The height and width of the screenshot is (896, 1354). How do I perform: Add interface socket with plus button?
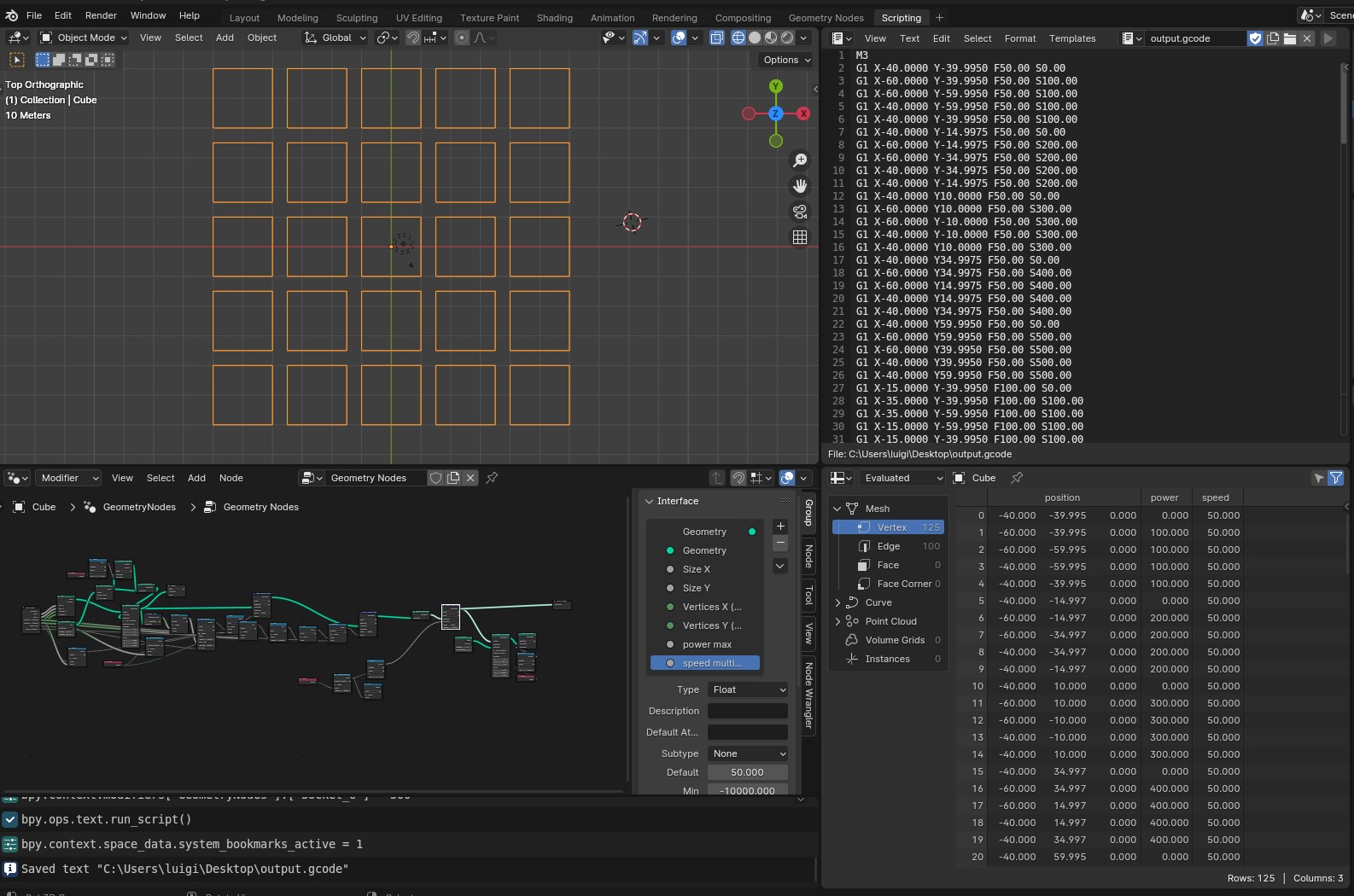(x=780, y=527)
